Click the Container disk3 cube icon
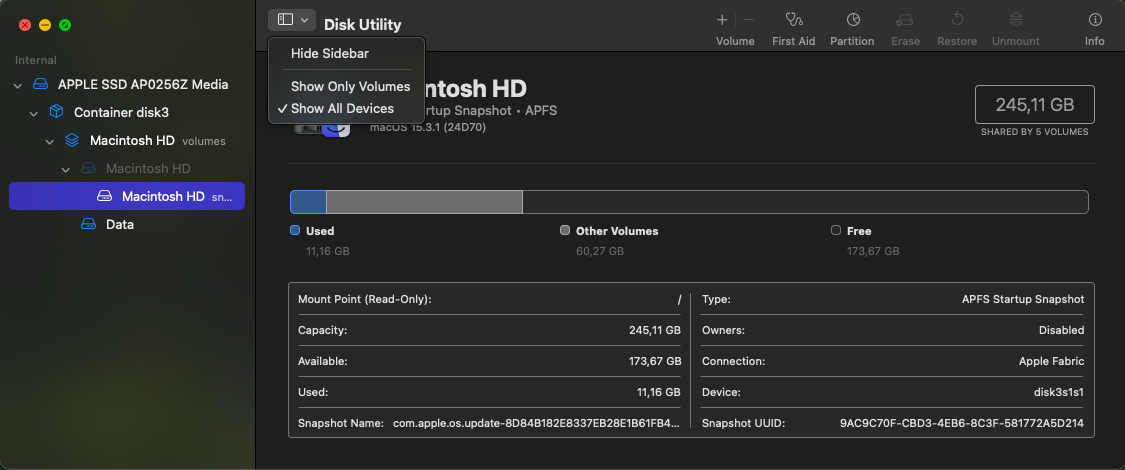 (x=56, y=113)
